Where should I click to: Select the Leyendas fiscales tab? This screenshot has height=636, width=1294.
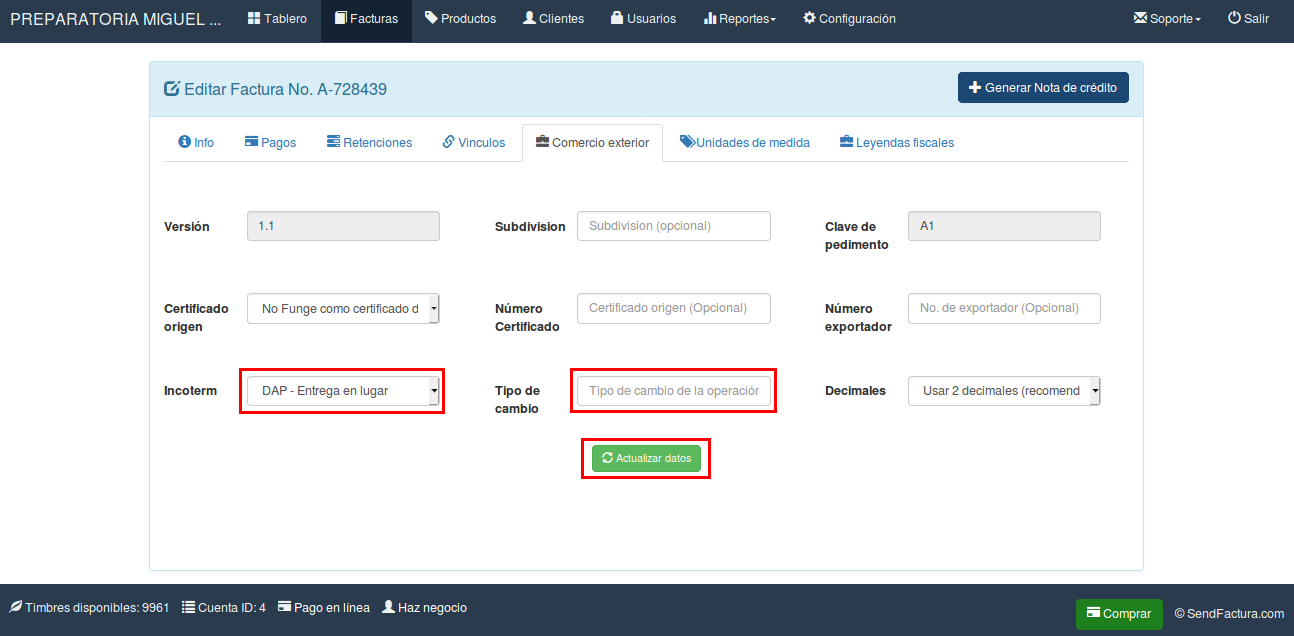click(896, 143)
